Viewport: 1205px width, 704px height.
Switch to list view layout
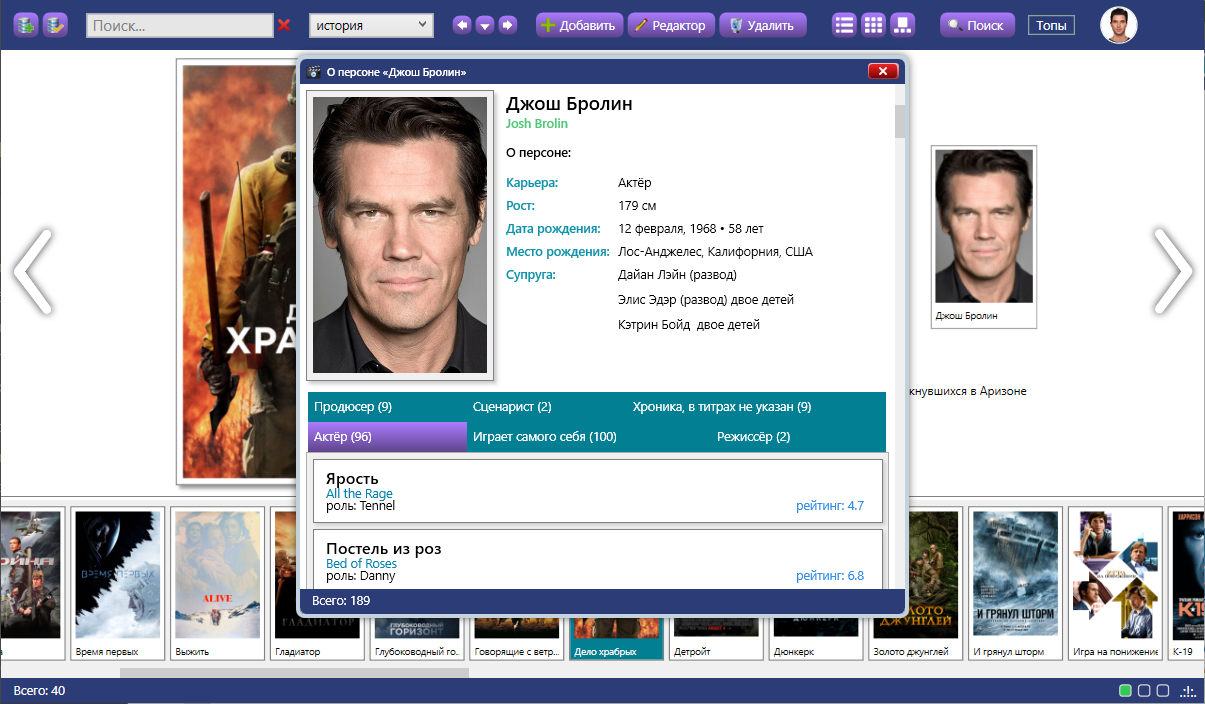click(x=845, y=25)
